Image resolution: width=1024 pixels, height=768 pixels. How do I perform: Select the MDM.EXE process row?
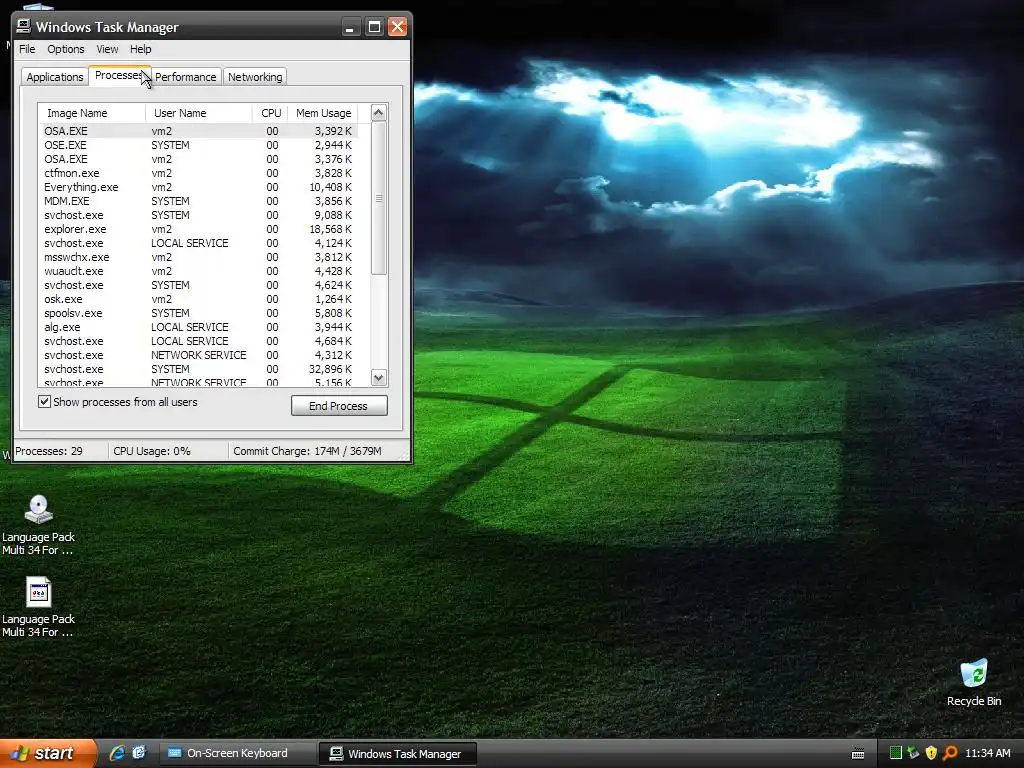tap(199, 201)
